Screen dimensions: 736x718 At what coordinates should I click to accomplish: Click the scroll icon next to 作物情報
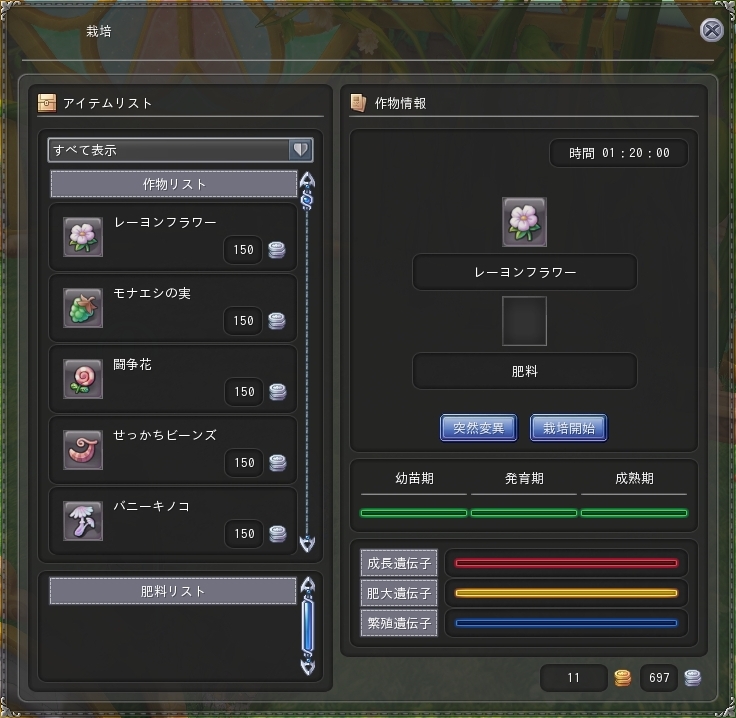[359, 103]
